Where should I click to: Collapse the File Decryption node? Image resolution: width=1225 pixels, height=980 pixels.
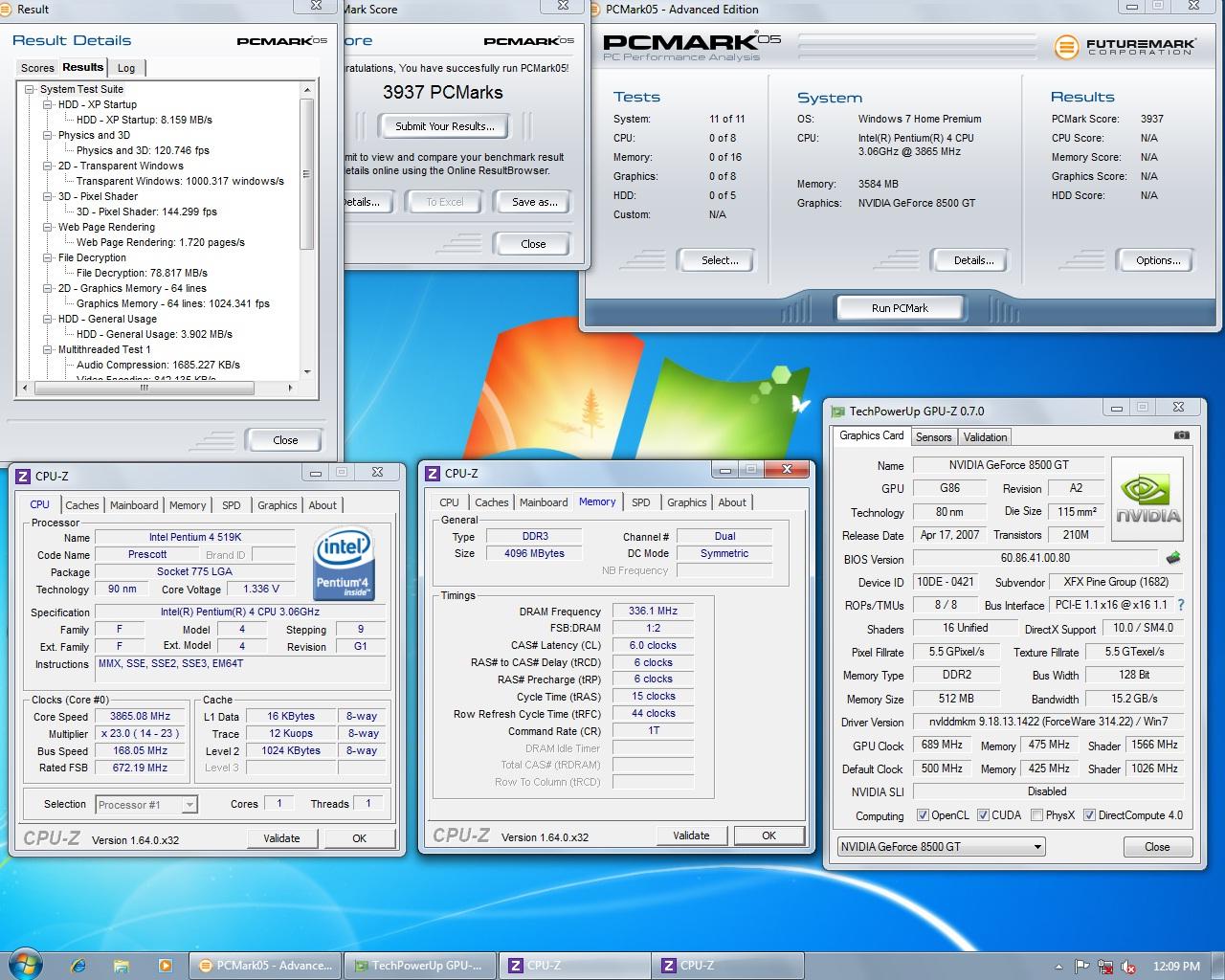pos(48,257)
